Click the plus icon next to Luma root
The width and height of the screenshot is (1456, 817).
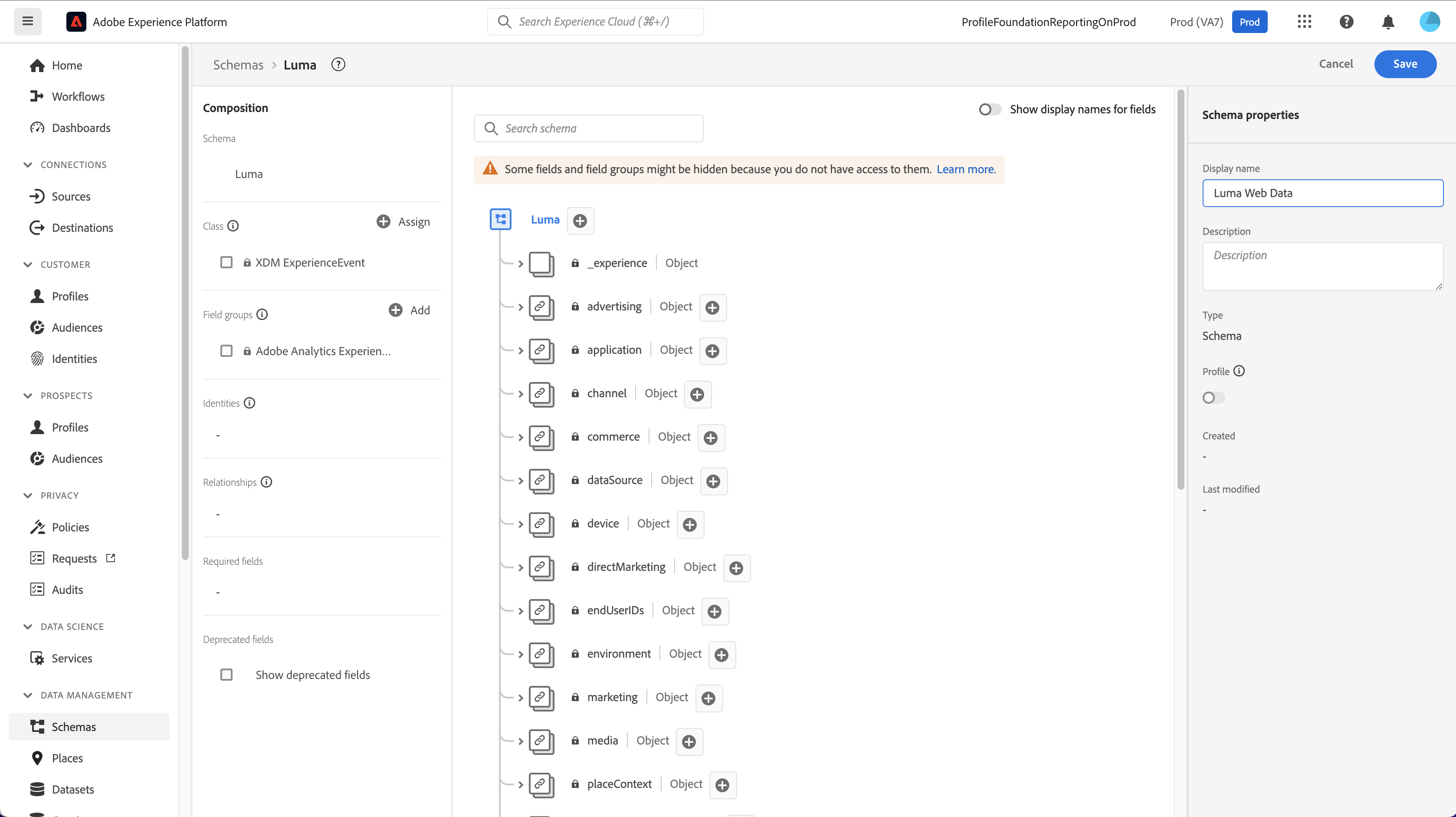pos(580,221)
